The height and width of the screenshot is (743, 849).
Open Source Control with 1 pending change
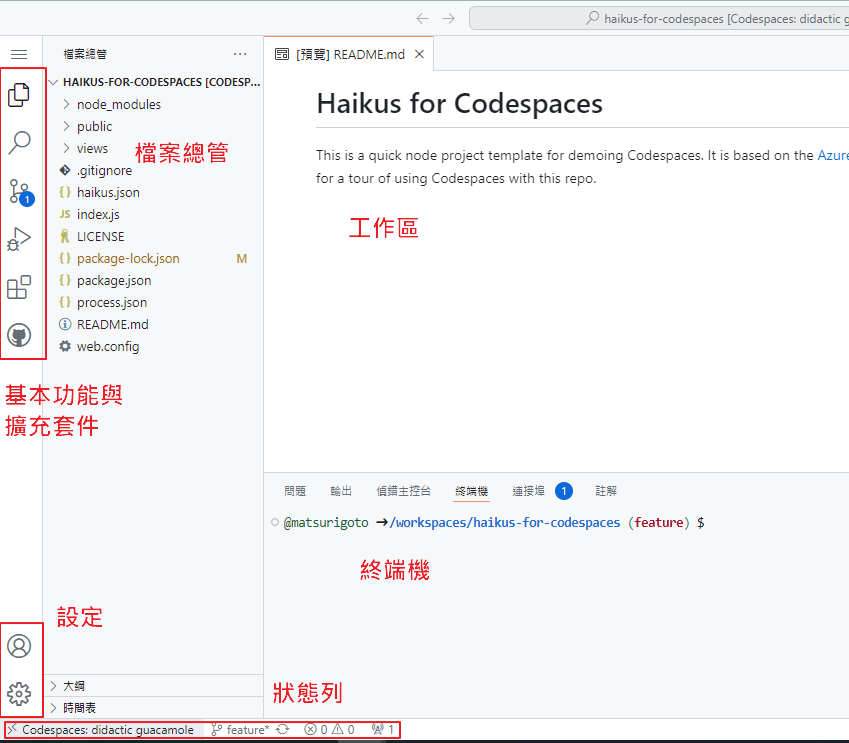tap(21, 192)
